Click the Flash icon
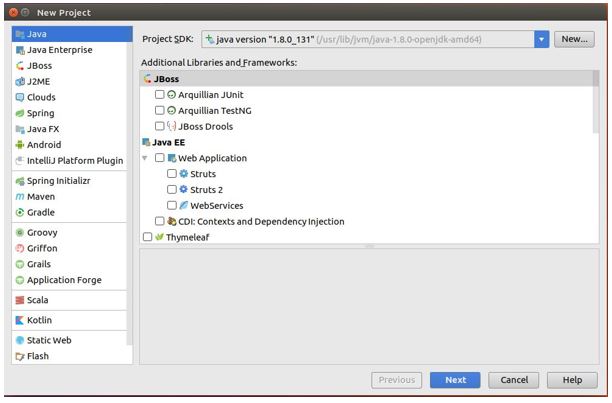Viewport: 612px width, 403px height. 20,356
